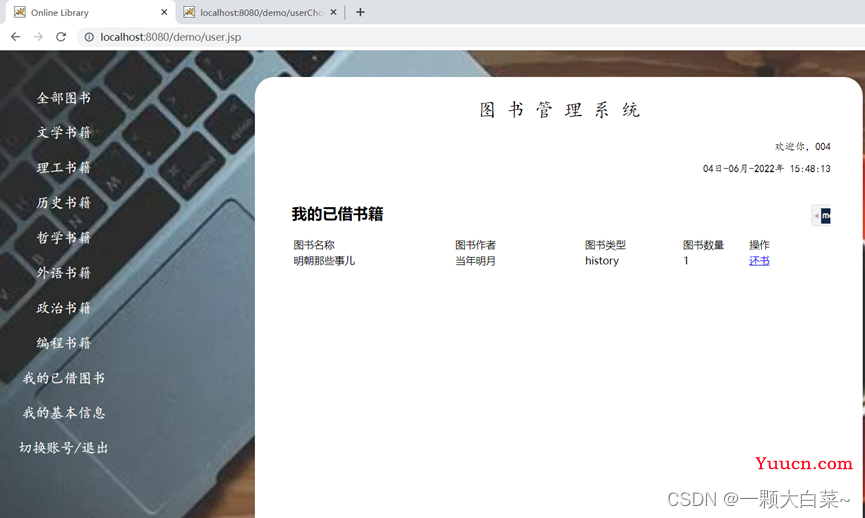This screenshot has height=518, width=865.
Task: Open a new tab with plus icon
Action: pyautogui.click(x=360, y=12)
